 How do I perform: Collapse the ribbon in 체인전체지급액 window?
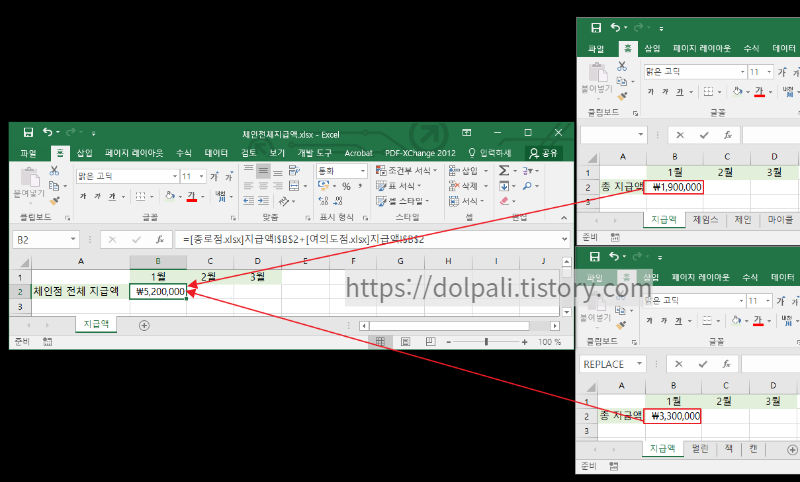564,218
